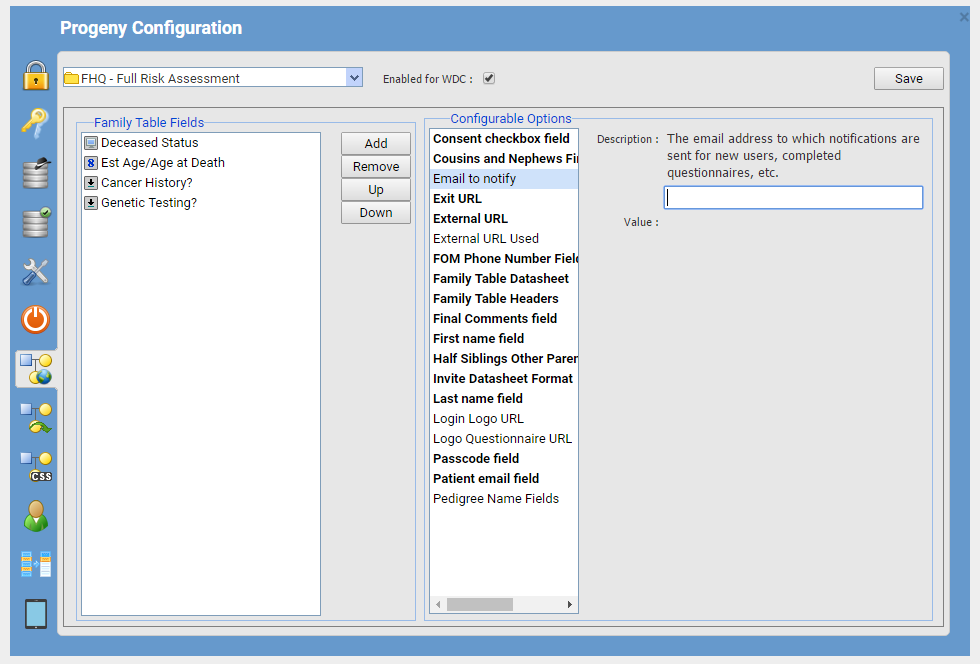Select the Genetic Testing? field
This screenshot has height=664, width=980.
coord(201,203)
